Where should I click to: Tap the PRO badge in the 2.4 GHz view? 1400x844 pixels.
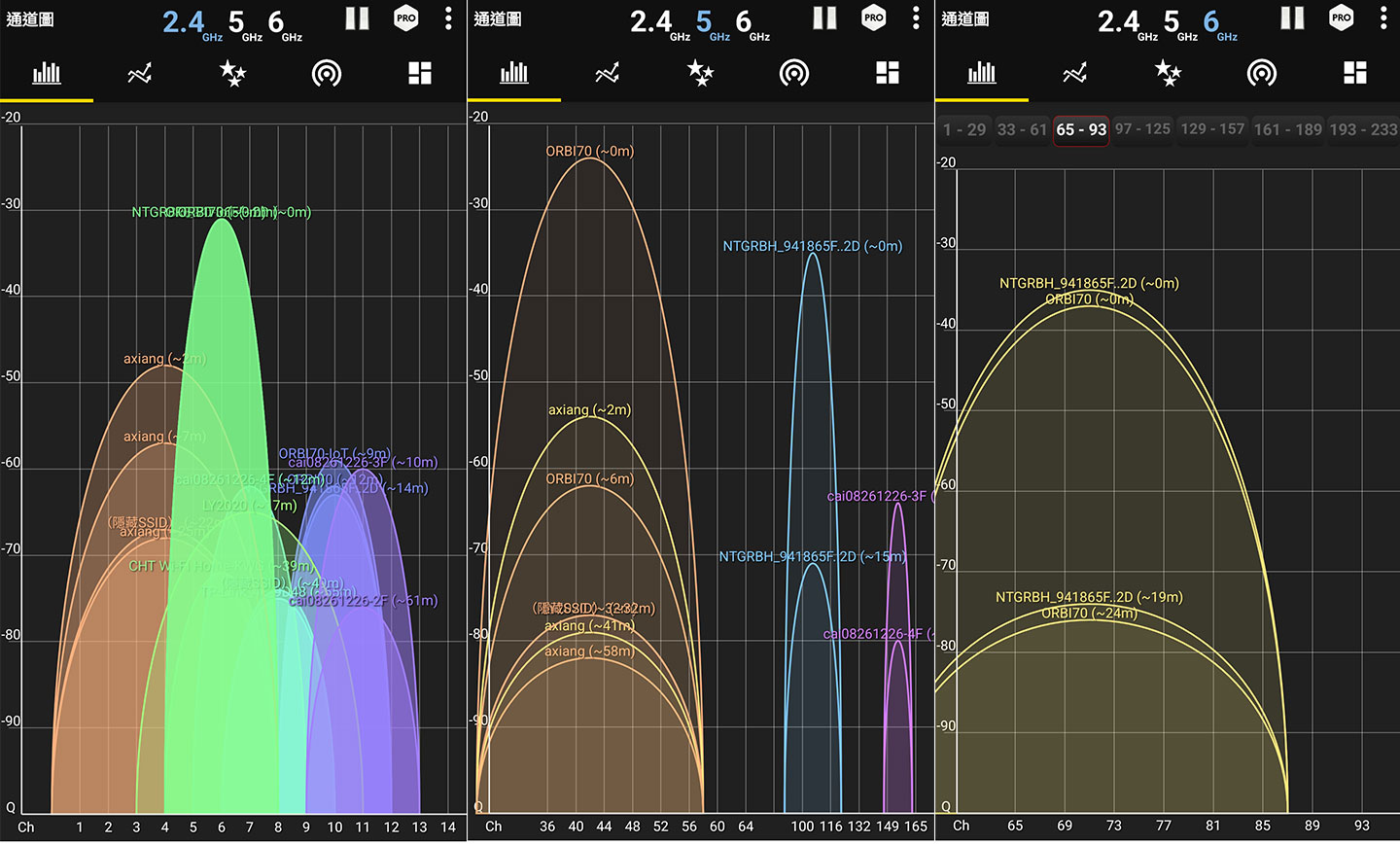[x=406, y=18]
